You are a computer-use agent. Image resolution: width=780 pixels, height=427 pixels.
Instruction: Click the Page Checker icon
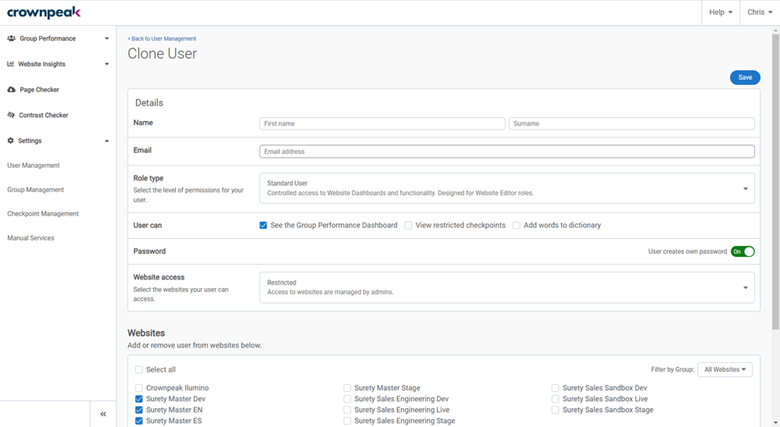11,90
